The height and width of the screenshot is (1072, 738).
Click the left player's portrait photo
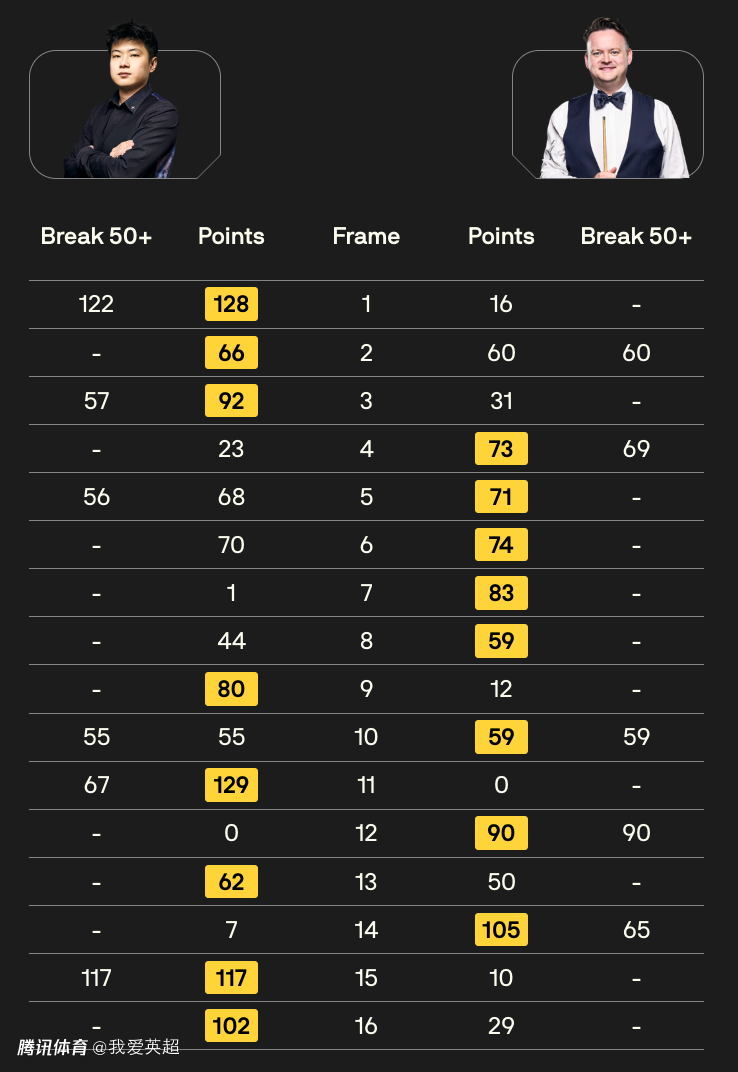(x=125, y=105)
